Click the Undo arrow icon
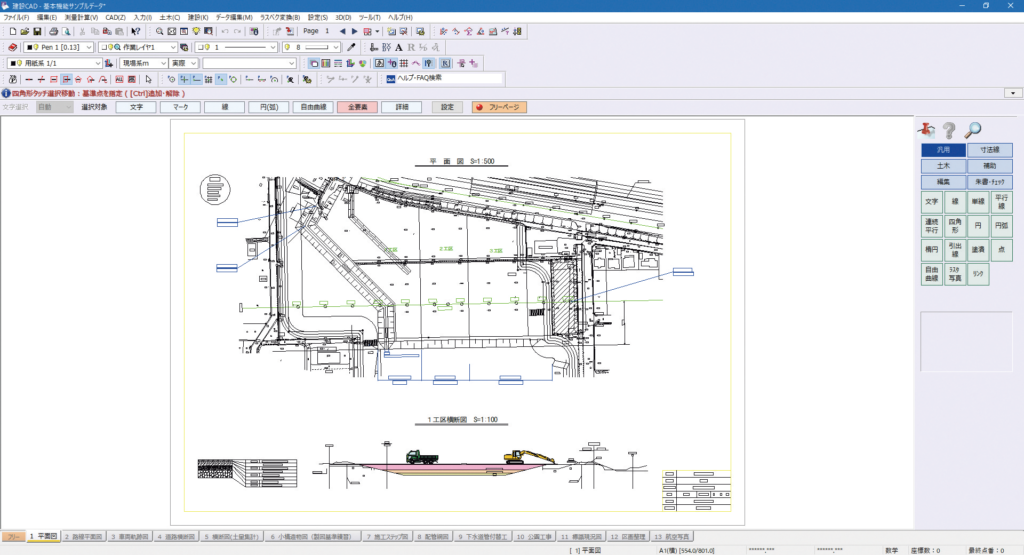This screenshot has height=555, width=1024. [x=225, y=31]
